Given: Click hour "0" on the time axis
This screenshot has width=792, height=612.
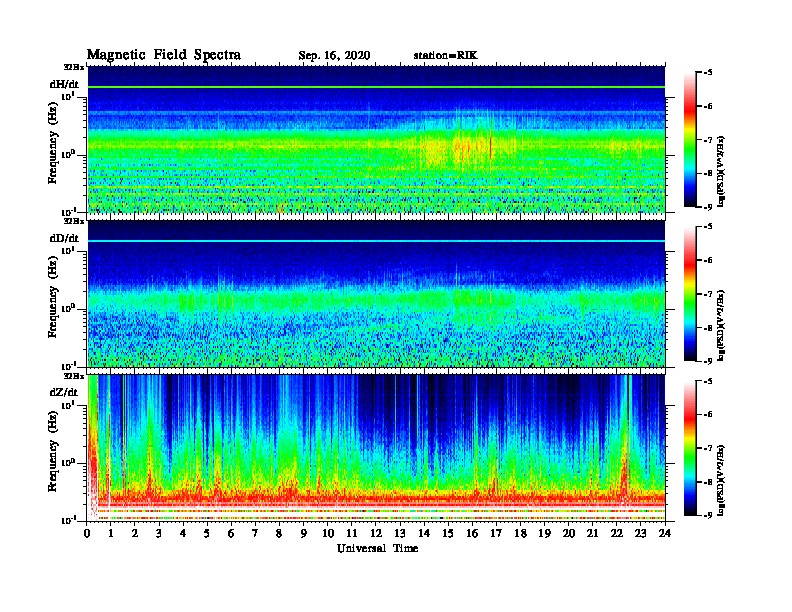Looking at the screenshot, I should point(87,533).
